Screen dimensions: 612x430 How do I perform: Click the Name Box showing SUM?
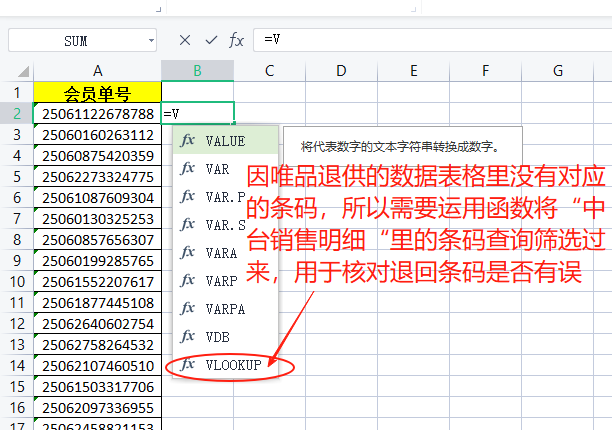pyautogui.click(x=75, y=41)
